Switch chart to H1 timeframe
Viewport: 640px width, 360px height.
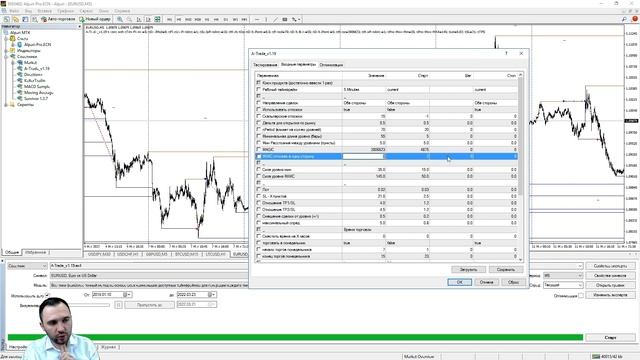(207, 19)
